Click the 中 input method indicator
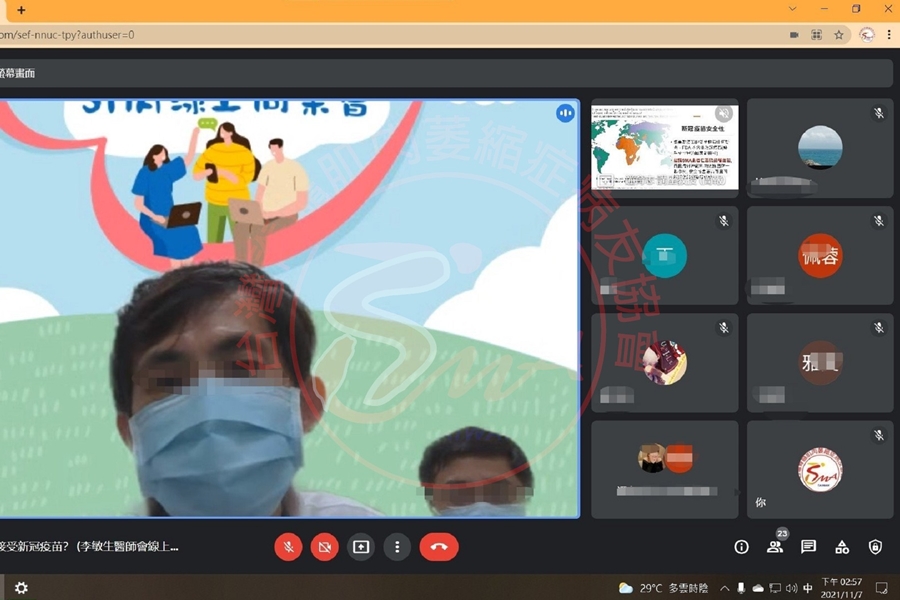 (x=808, y=588)
